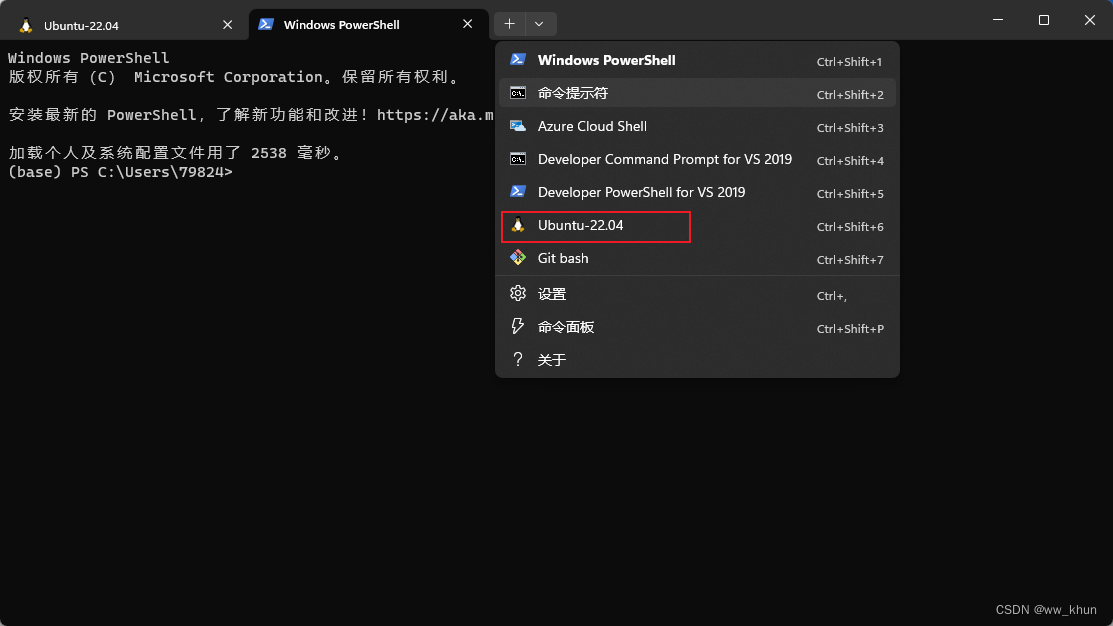The image size is (1113, 626).
Task: Click the (base) PS C:\Users\79824> prompt line
Action: (120, 172)
